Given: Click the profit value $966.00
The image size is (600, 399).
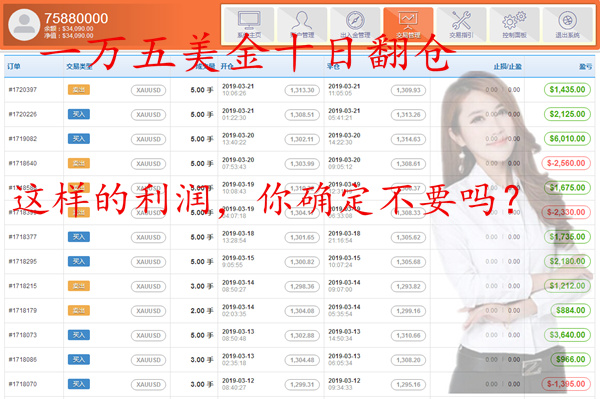Looking at the screenshot, I should pyautogui.click(x=571, y=359).
